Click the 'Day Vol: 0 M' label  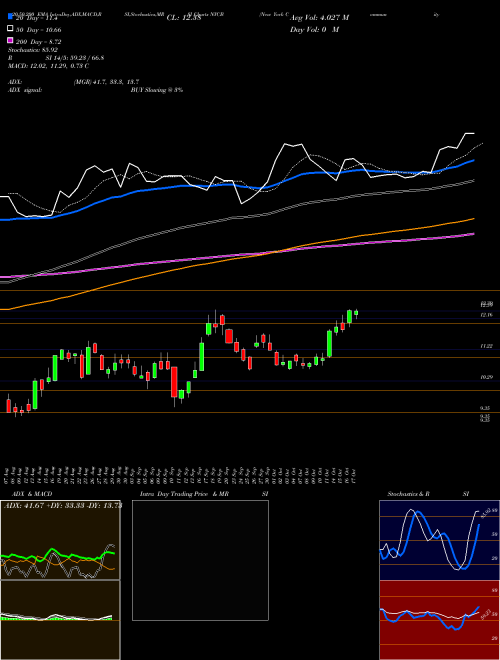[x=314, y=30]
